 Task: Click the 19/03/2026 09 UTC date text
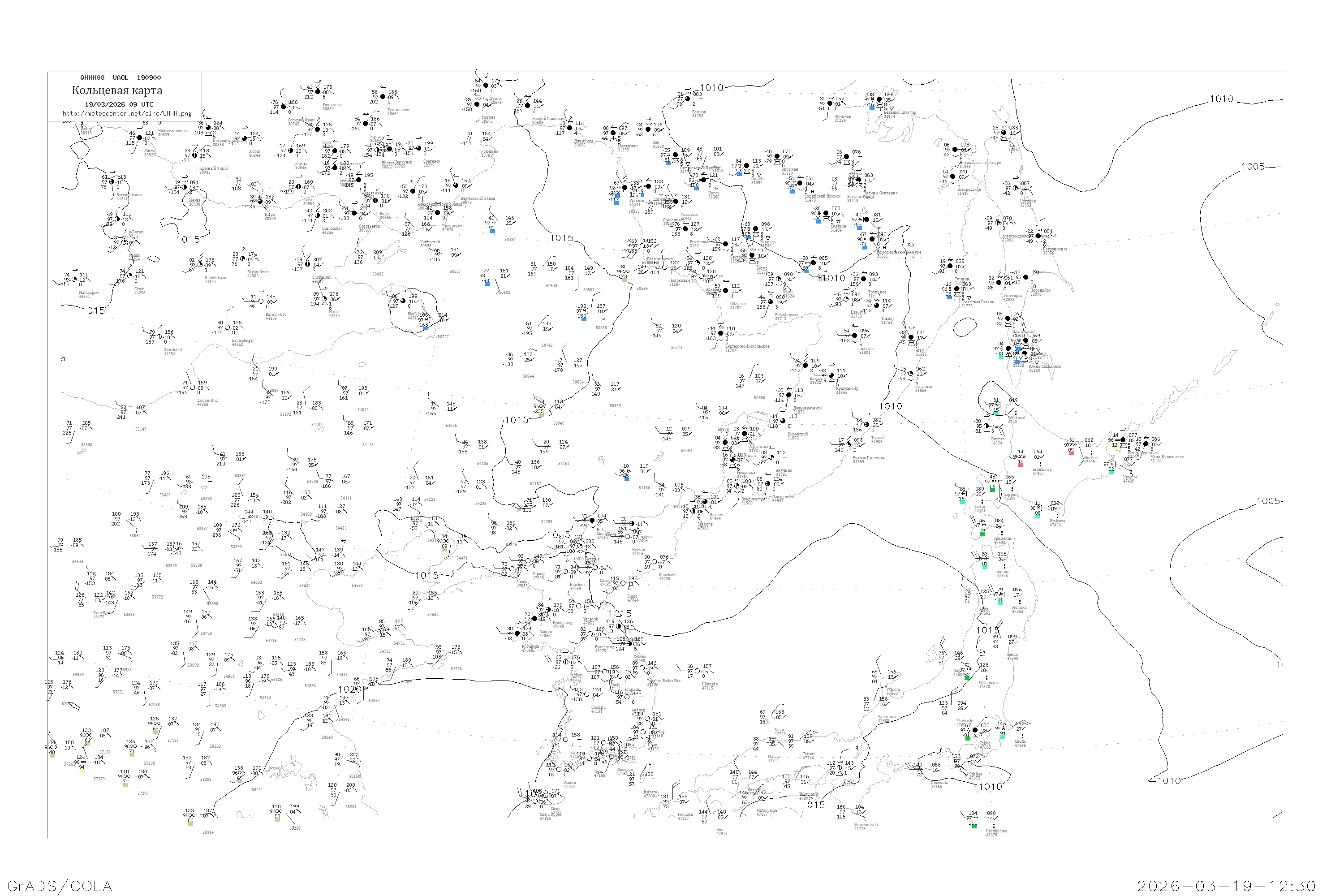pos(119,104)
